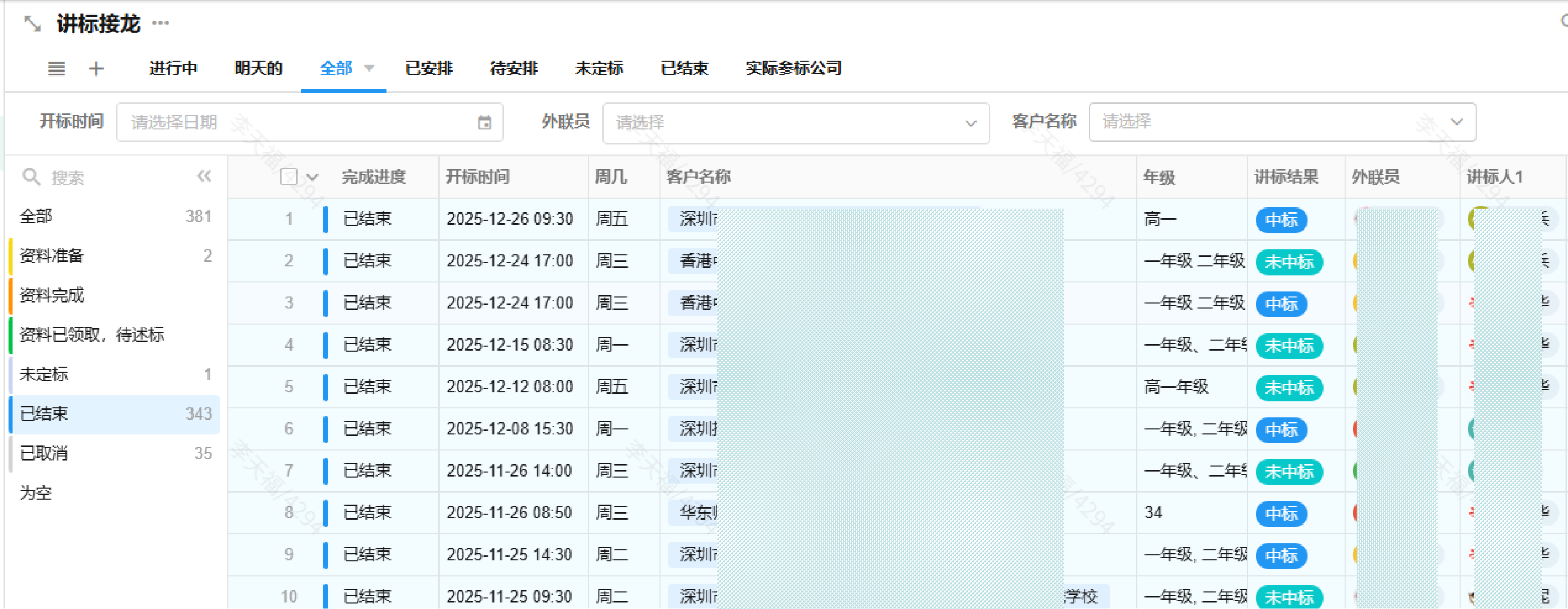Click the 开标时间 date input field

298,123
